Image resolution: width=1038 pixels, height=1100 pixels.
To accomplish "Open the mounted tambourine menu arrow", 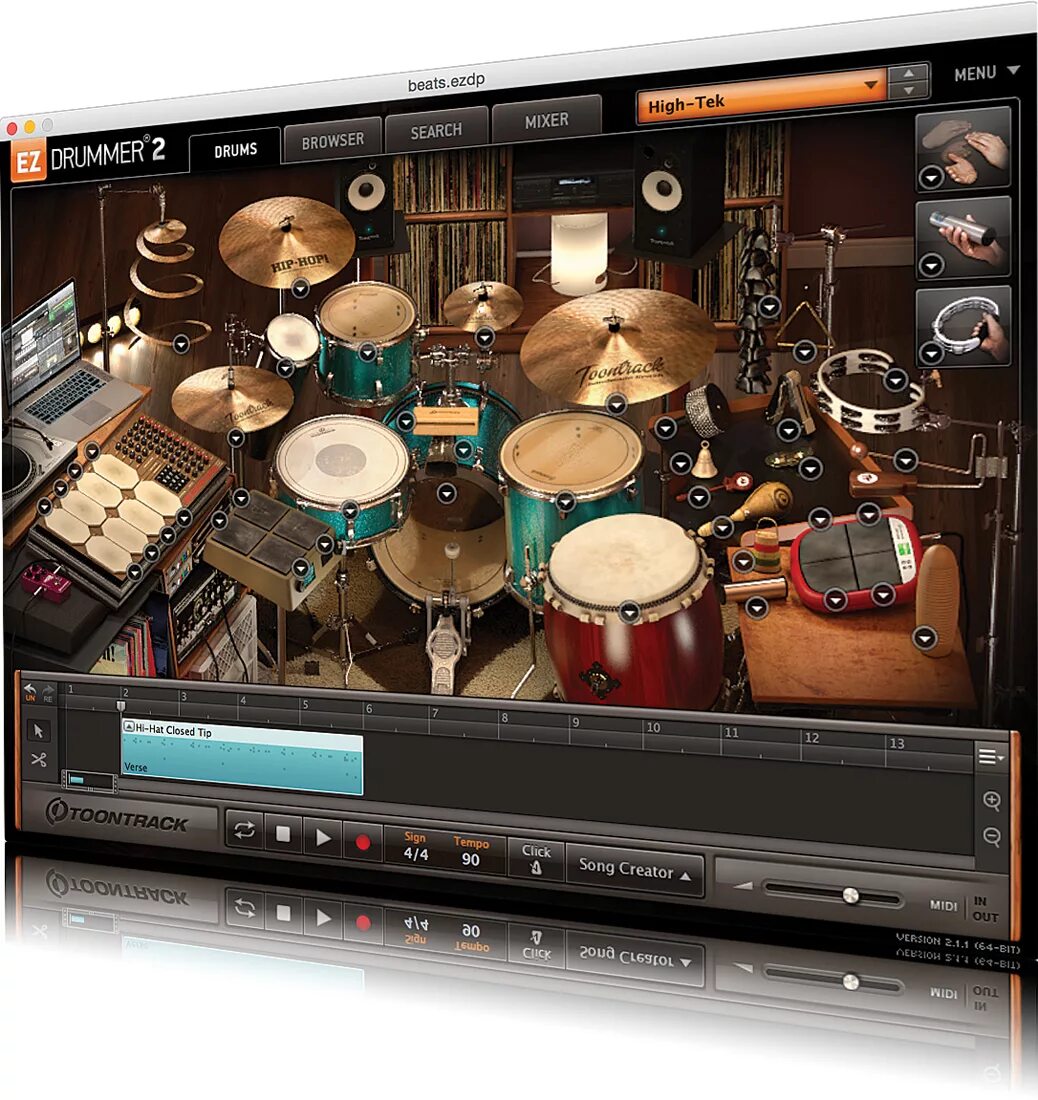I will pos(895,380).
